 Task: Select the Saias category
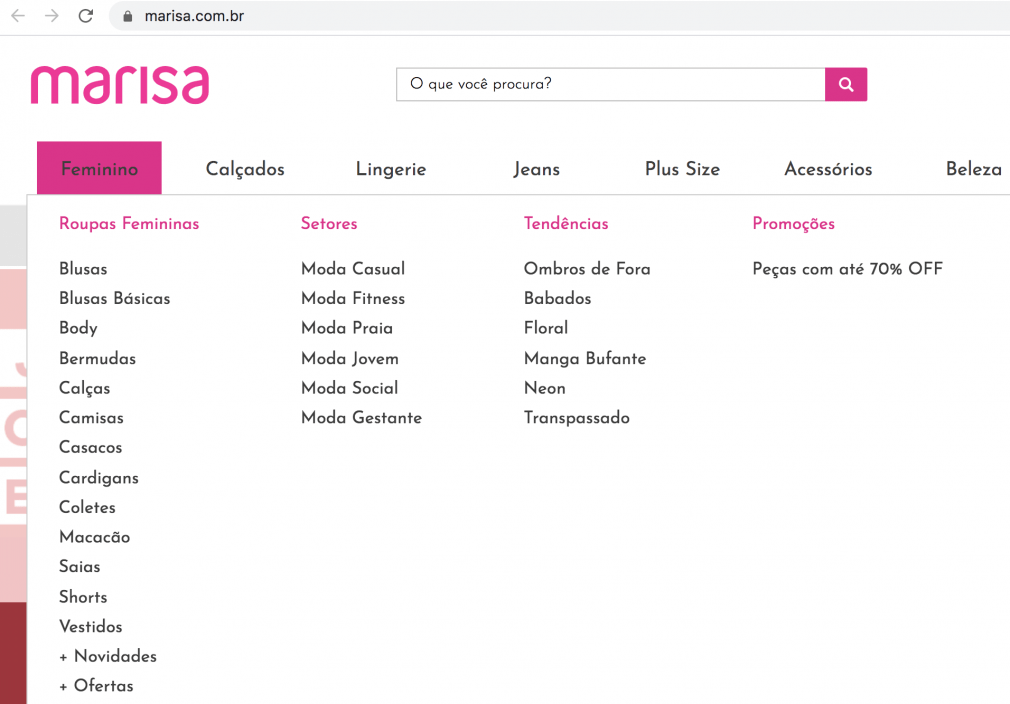click(79, 566)
